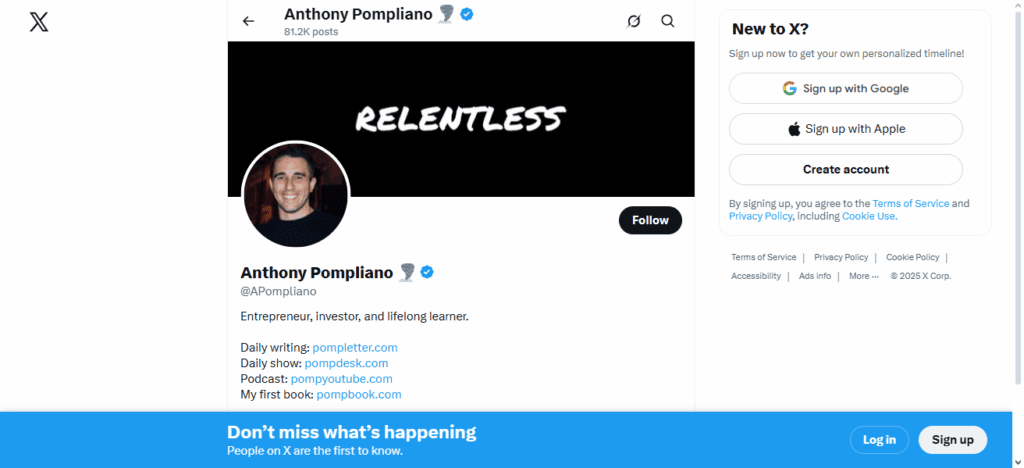This screenshot has height=468, width=1024.
Task: Open the pompbook.com link
Action: (x=359, y=395)
